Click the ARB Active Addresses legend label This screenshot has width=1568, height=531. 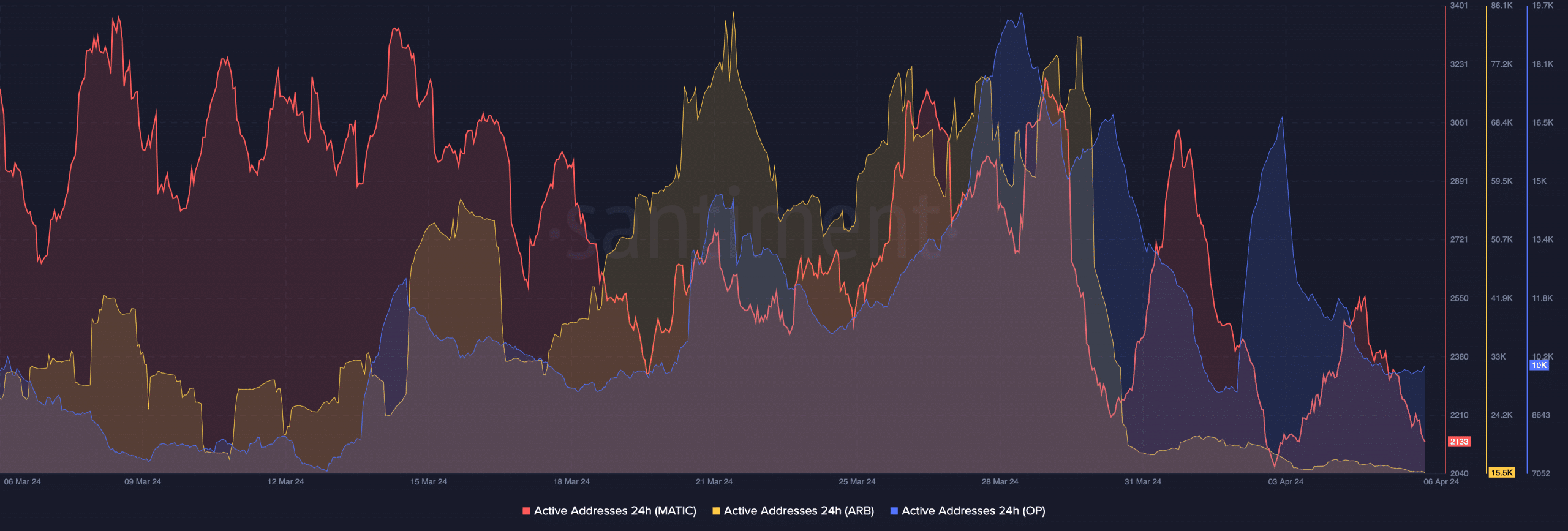[x=799, y=511]
